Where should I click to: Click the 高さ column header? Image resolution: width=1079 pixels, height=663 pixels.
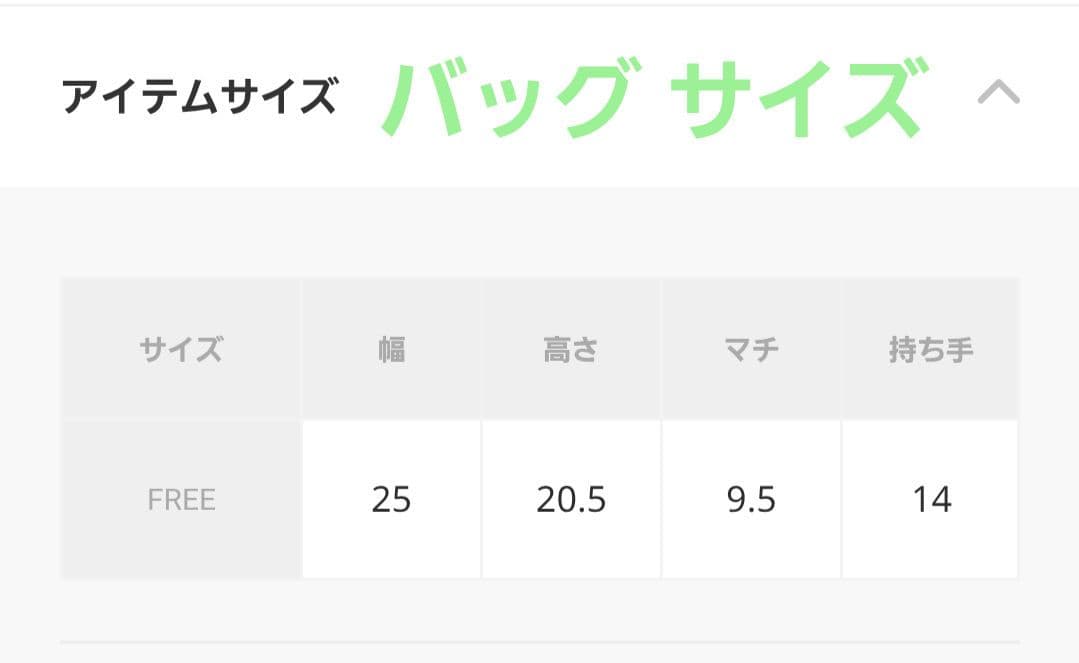(x=571, y=349)
